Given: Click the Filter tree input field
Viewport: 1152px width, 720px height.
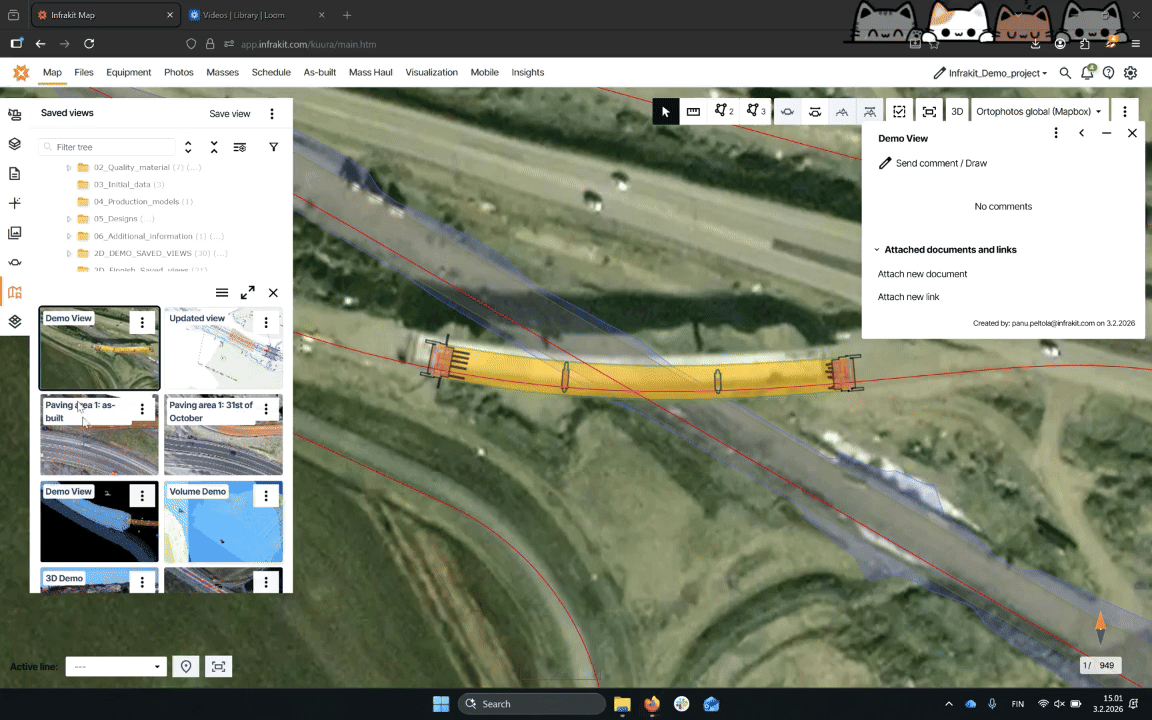Looking at the screenshot, I should click(x=107, y=147).
